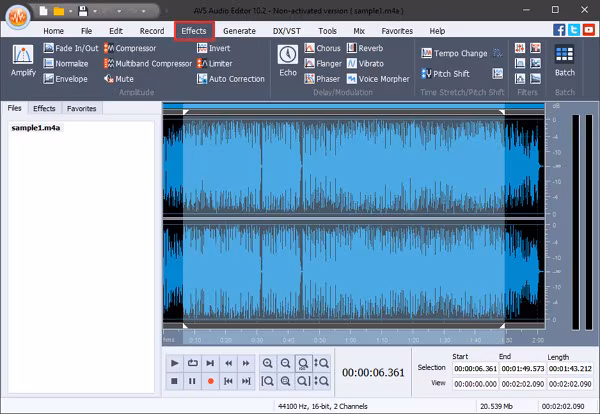Viewport: 600px width, 414px height.
Task: Switch to side panel Effects tab
Action: coord(44,108)
